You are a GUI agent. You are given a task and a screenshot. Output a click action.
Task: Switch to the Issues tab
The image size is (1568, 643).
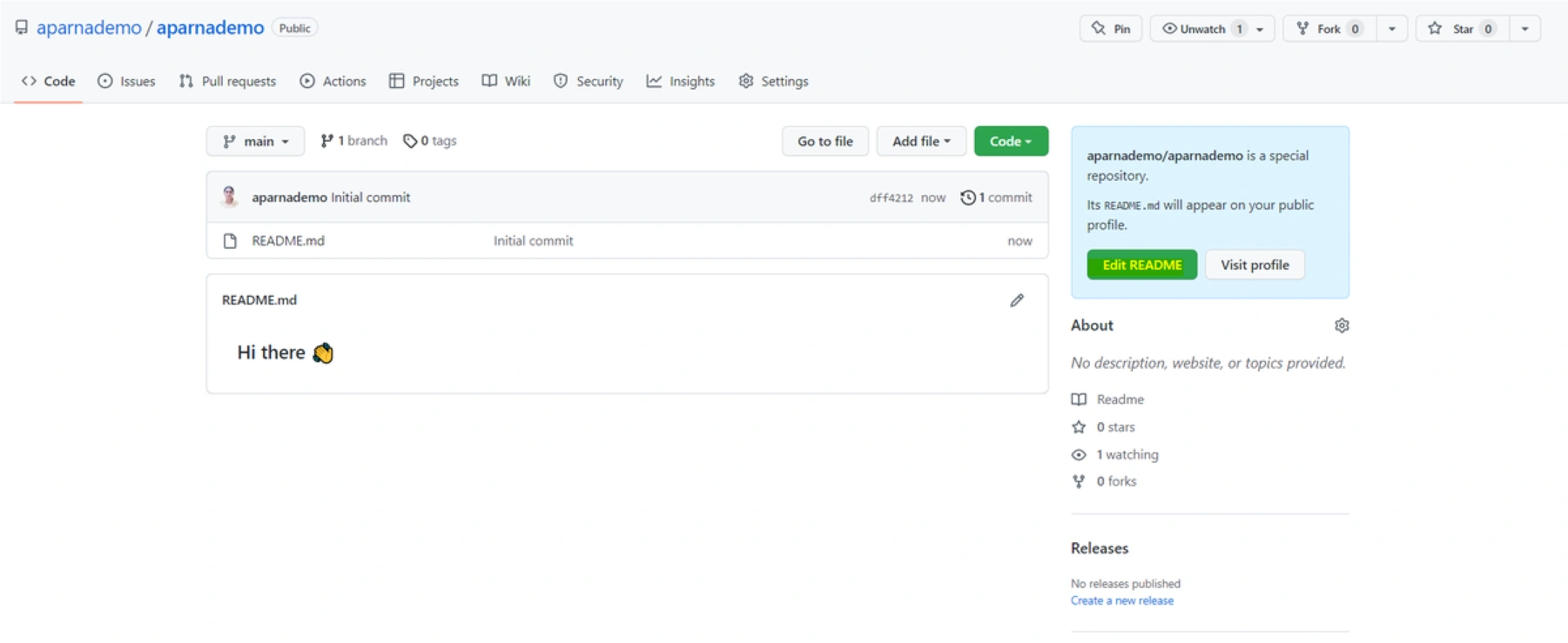tap(126, 81)
